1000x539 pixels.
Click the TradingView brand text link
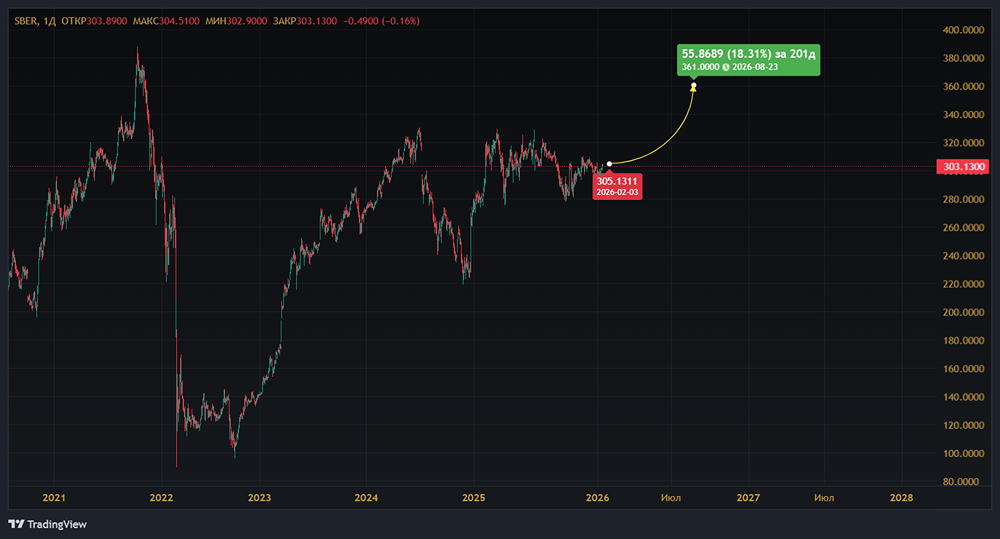click(x=55, y=524)
